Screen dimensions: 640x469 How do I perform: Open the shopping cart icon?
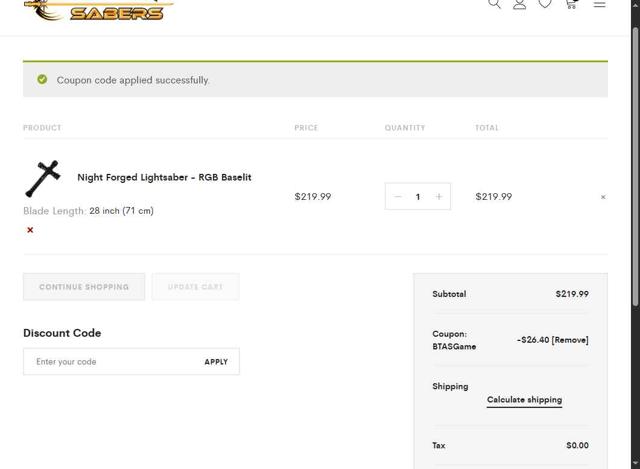[571, 4]
